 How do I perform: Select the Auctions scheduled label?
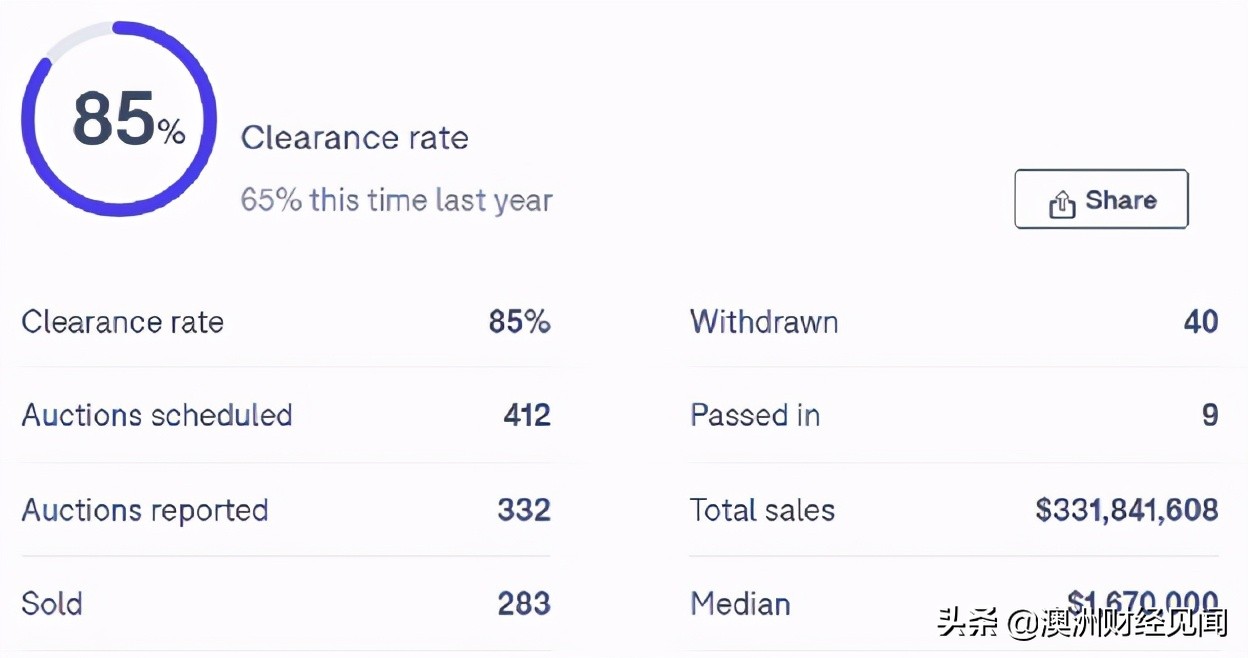click(157, 415)
